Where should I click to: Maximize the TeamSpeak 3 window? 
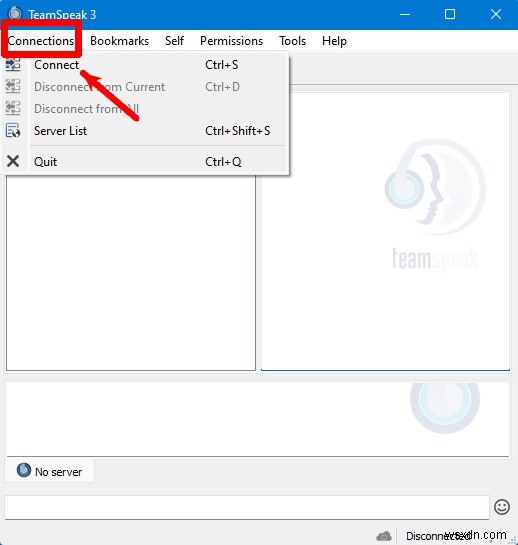pyautogui.click(x=450, y=14)
